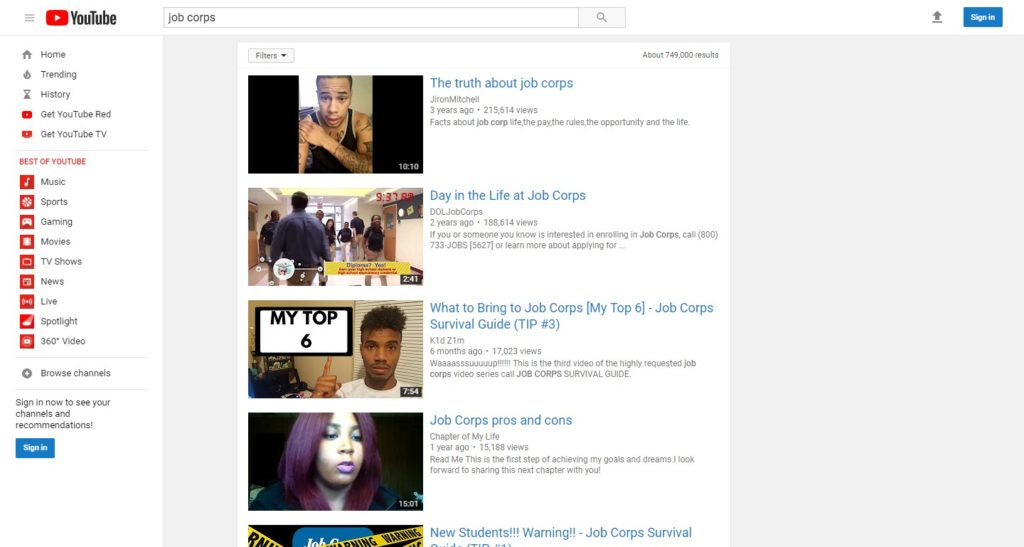The width and height of the screenshot is (1024, 547).
Task: Click the 'MY TOP 6' thumbnail
Action: click(336, 349)
